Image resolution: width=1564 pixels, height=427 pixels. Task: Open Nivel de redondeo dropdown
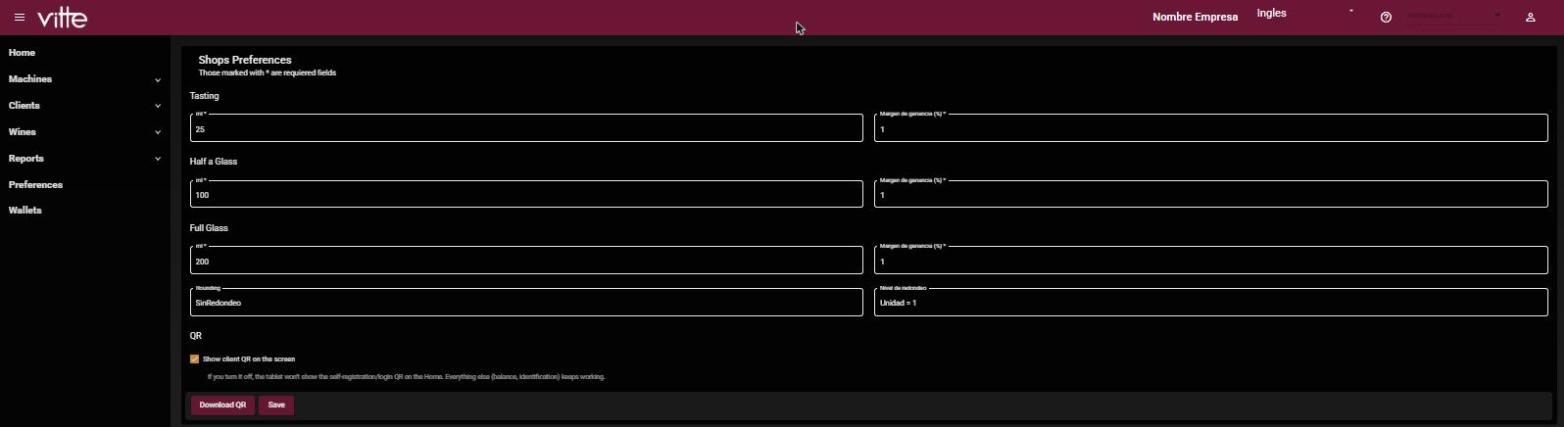(1211, 302)
